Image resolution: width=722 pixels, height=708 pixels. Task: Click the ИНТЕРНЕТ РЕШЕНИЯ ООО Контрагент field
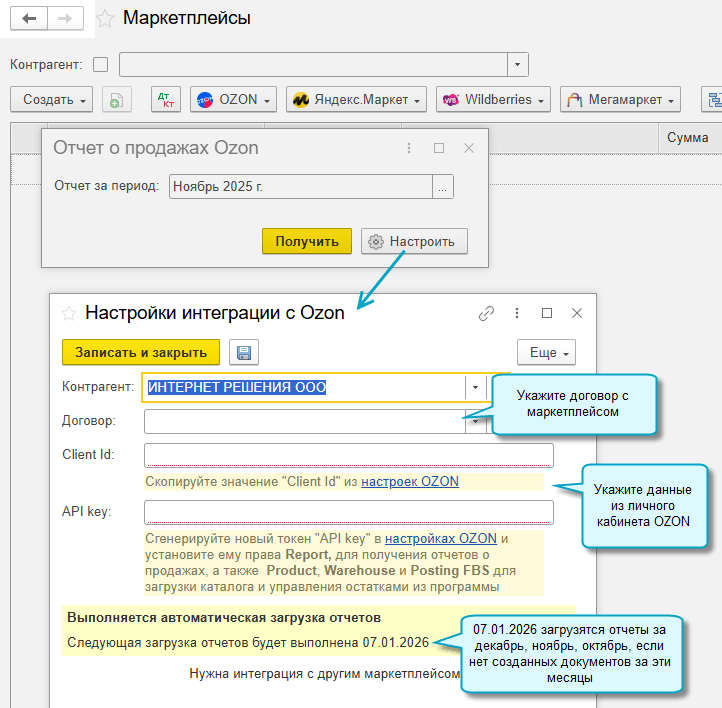(304, 387)
